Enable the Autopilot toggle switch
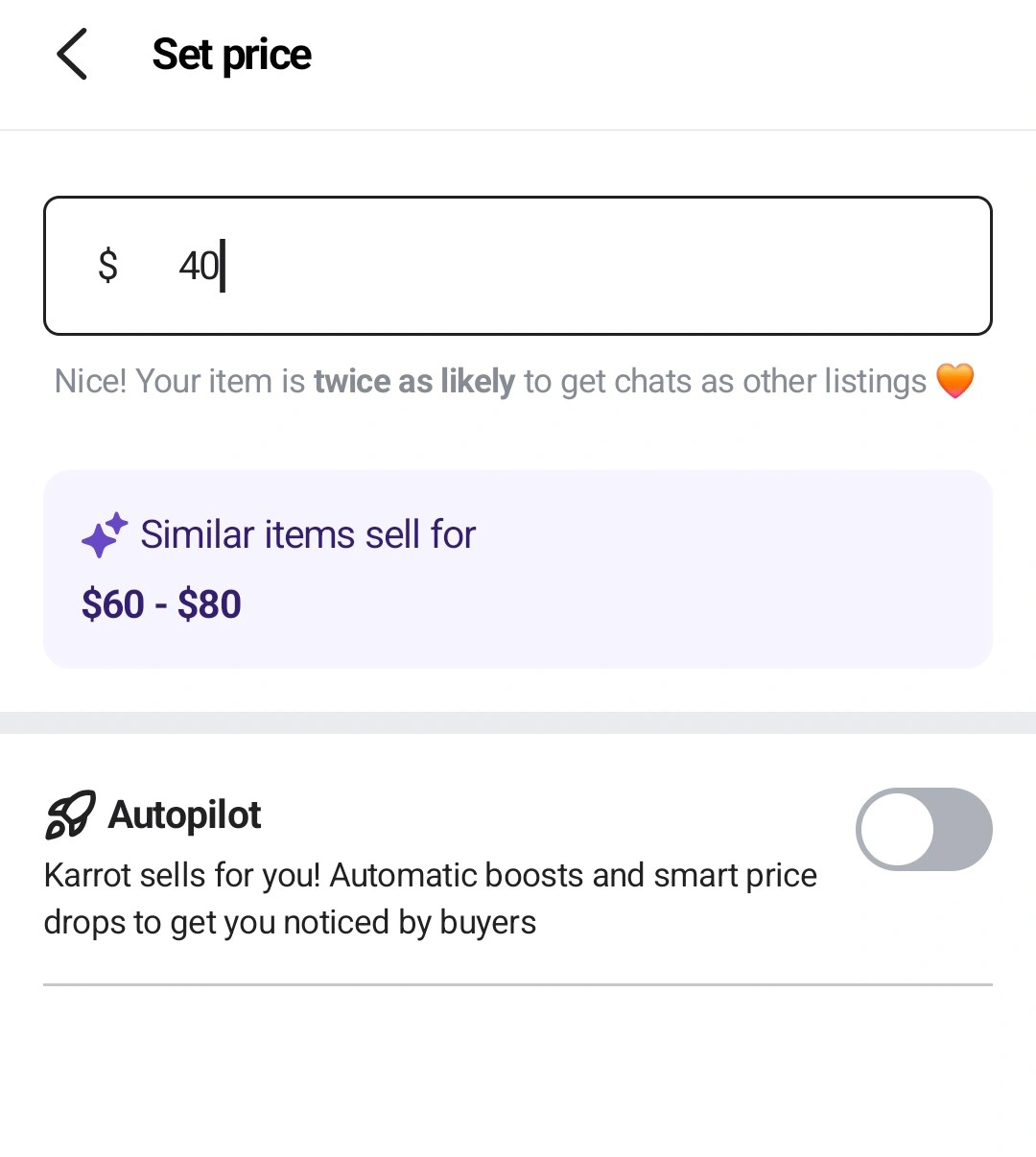 (924, 829)
